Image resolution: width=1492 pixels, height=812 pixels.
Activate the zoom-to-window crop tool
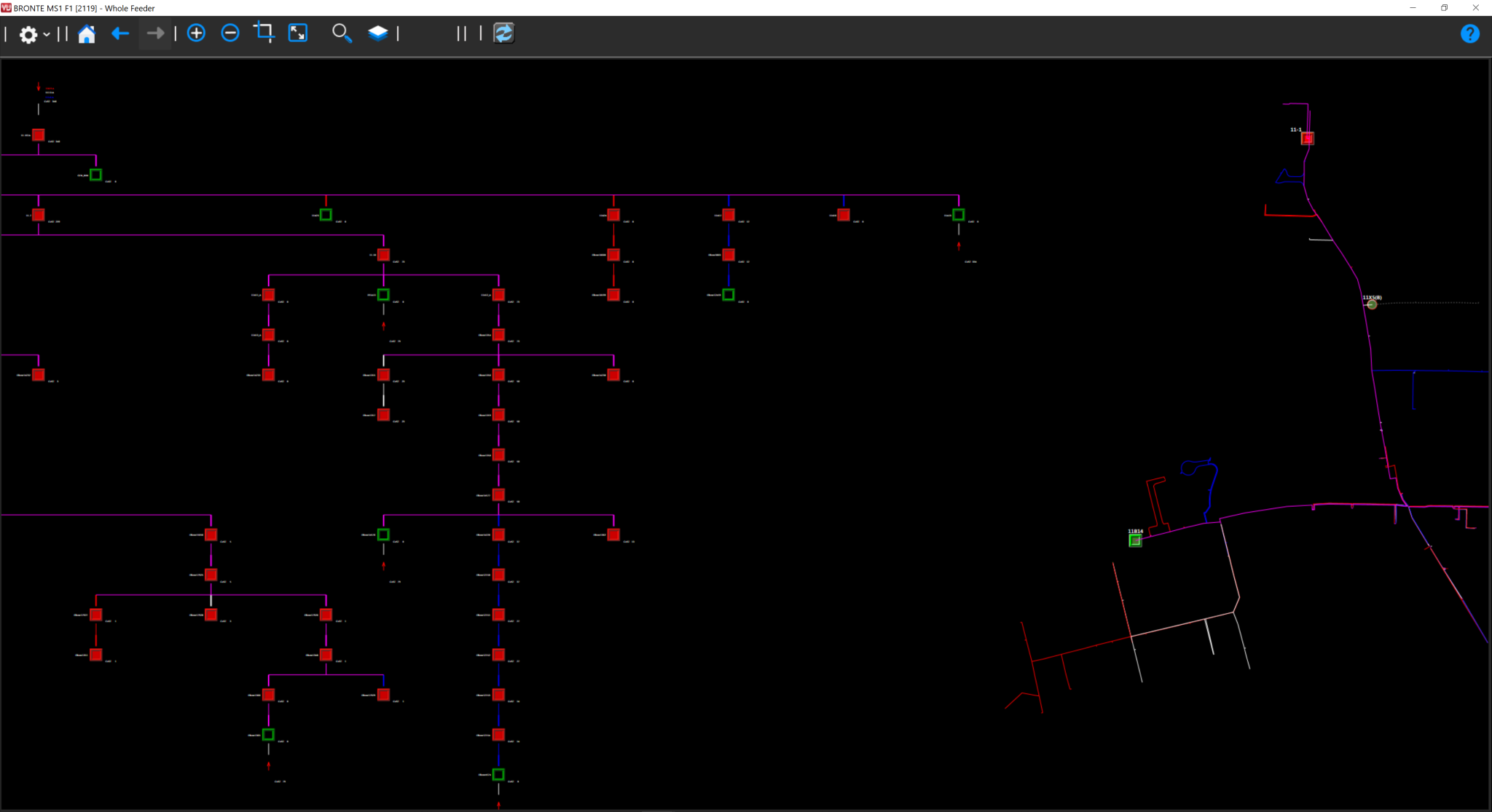pos(264,32)
